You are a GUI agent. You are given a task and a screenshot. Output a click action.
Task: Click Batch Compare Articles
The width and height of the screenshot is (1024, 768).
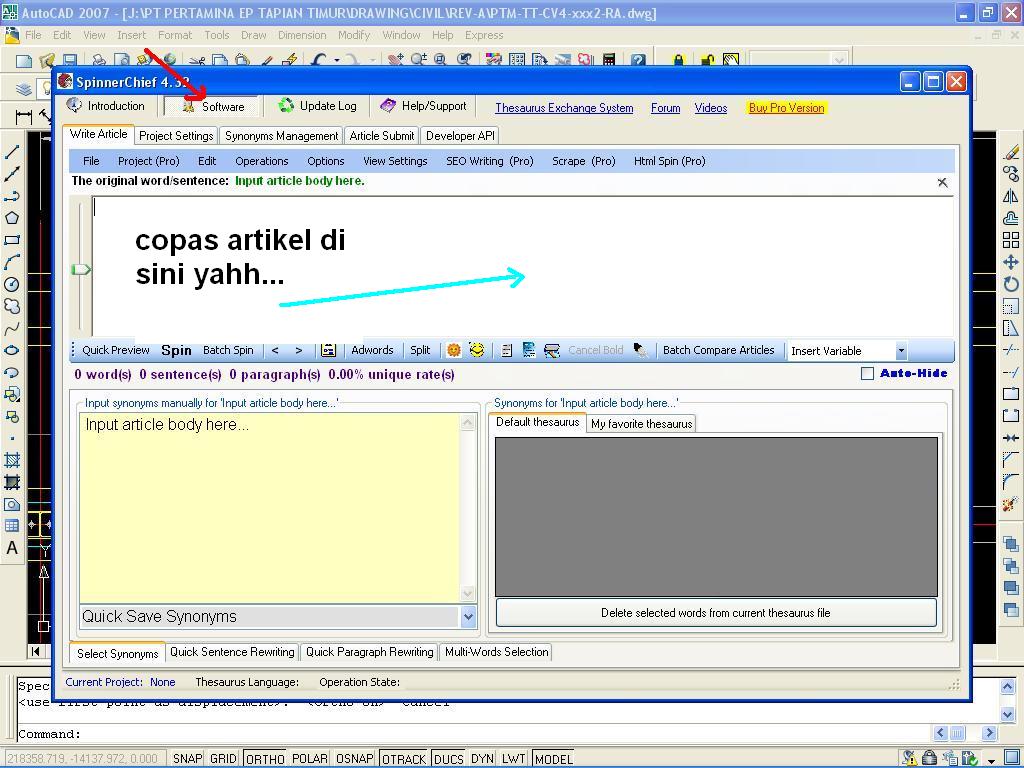point(718,350)
